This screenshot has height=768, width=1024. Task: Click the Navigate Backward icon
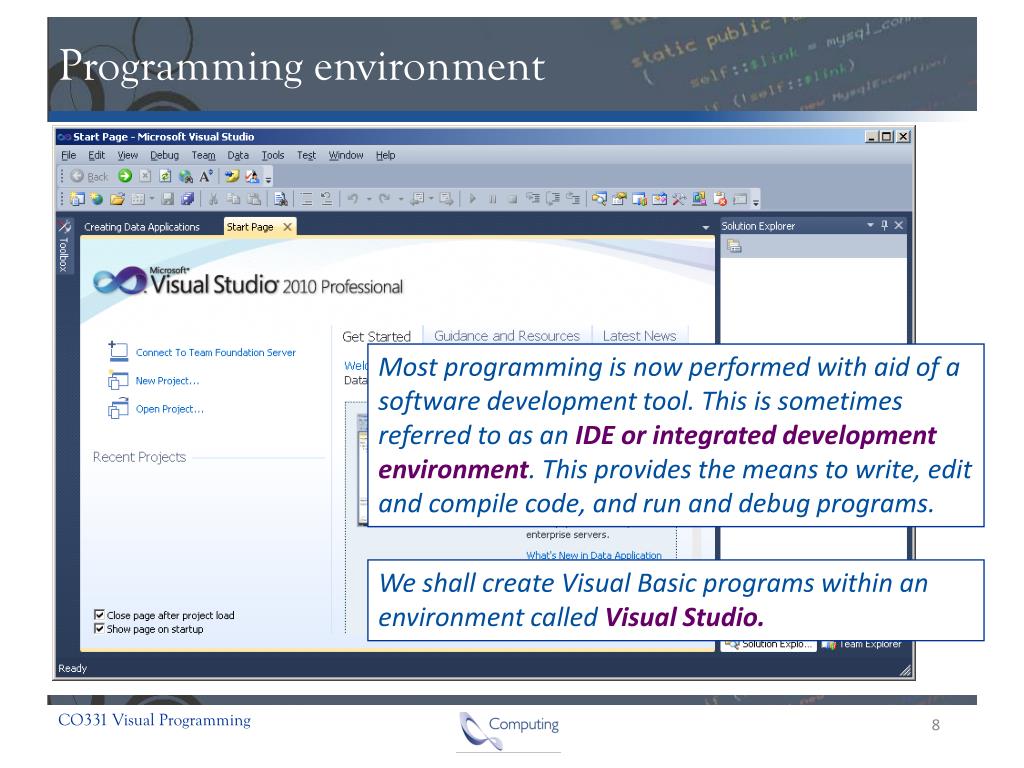click(x=417, y=199)
